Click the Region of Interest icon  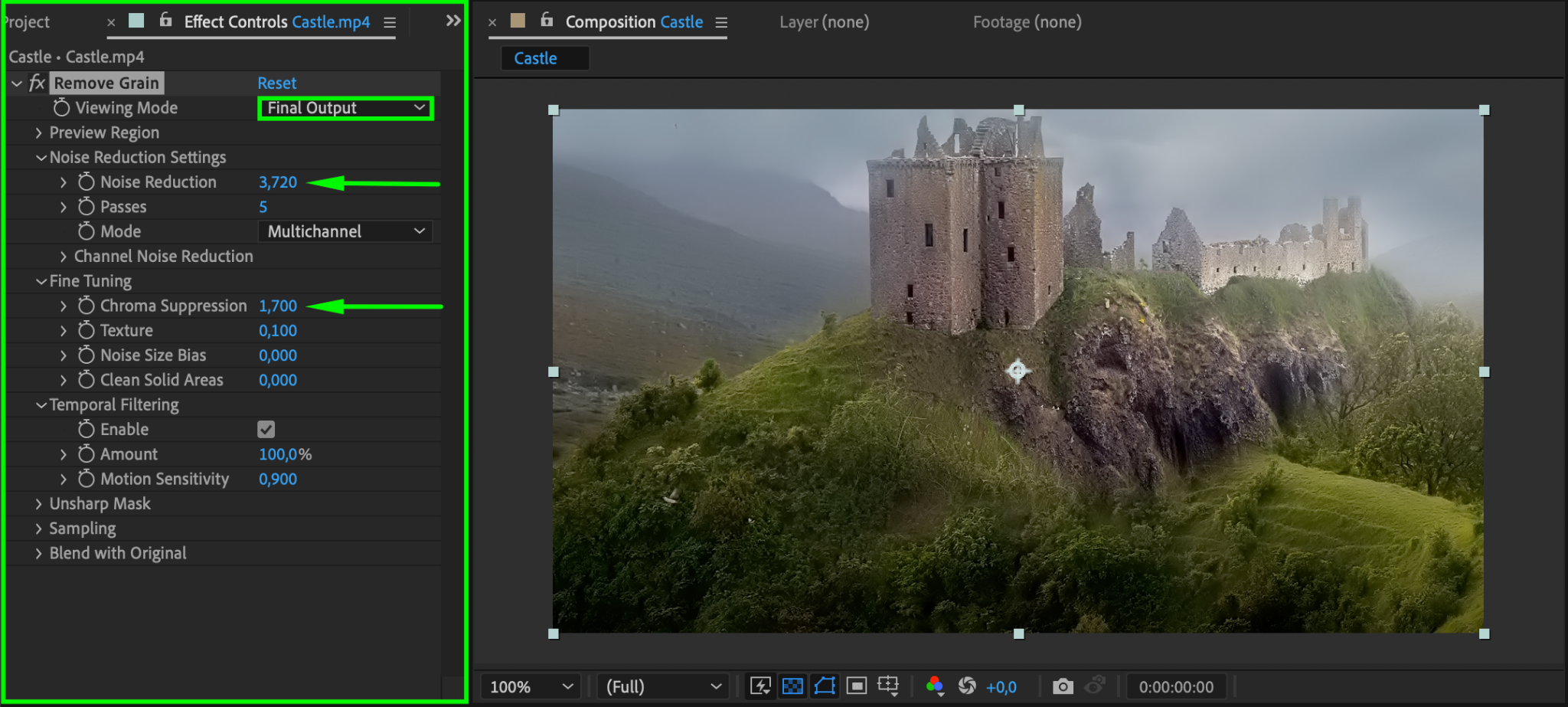(857, 686)
